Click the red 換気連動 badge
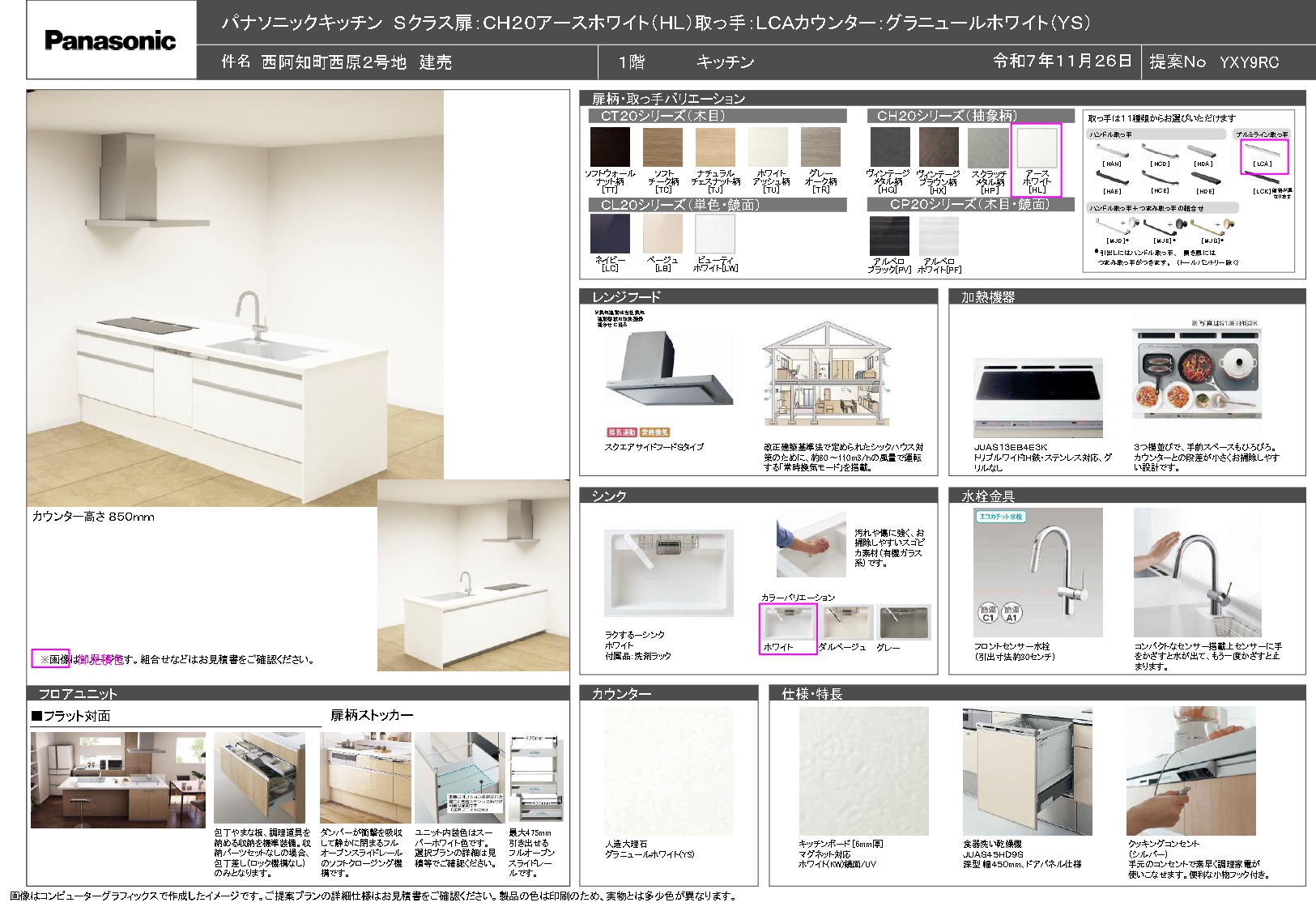The height and width of the screenshot is (911, 1316). tap(621, 432)
